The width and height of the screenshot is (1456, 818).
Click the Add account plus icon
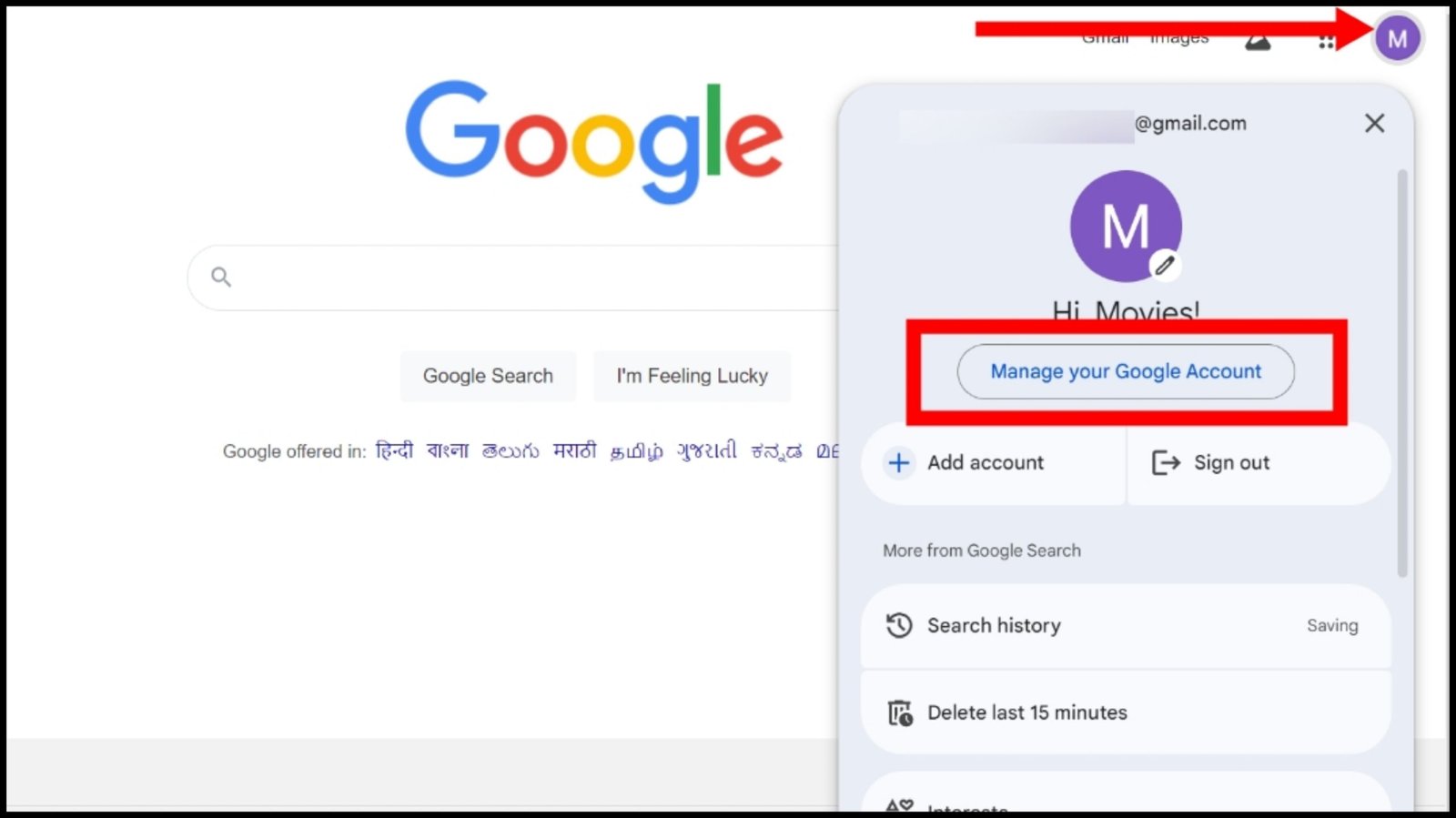[898, 463]
